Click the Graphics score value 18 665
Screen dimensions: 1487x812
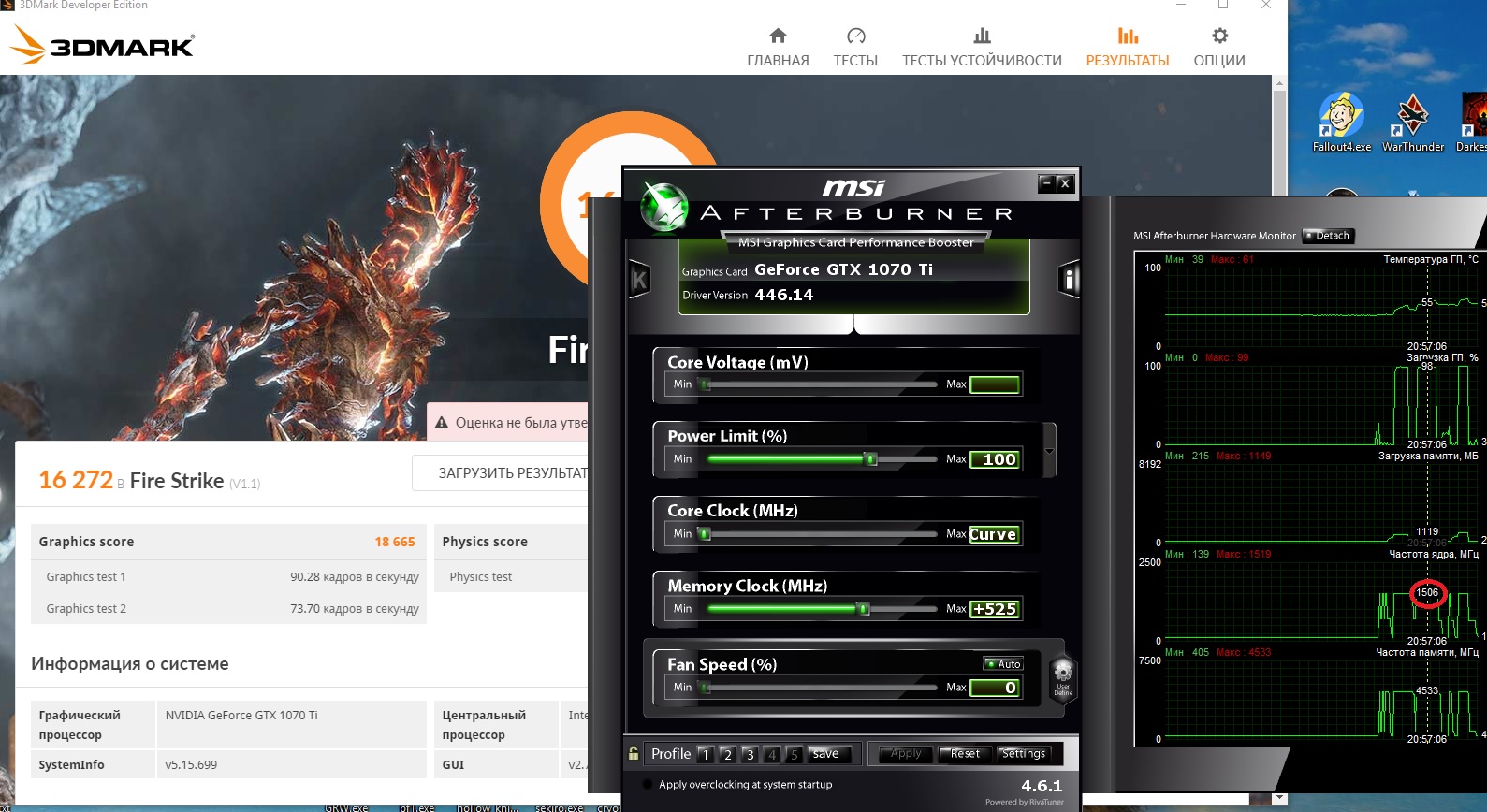[395, 542]
